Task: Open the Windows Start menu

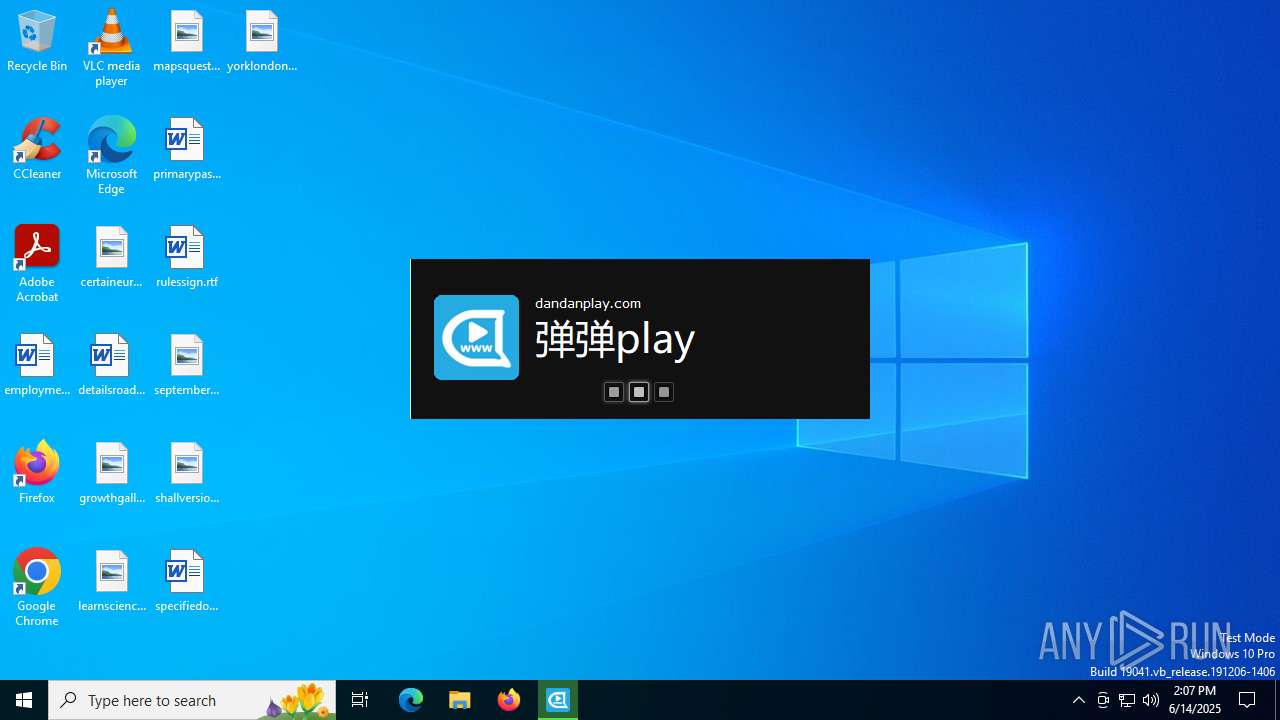Action: (24, 700)
